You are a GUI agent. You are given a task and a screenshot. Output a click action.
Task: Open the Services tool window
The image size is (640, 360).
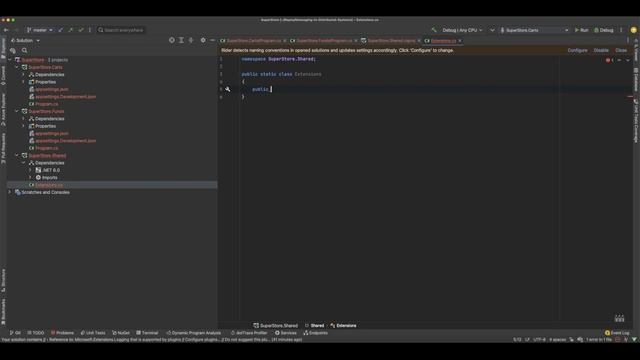(x=286, y=333)
